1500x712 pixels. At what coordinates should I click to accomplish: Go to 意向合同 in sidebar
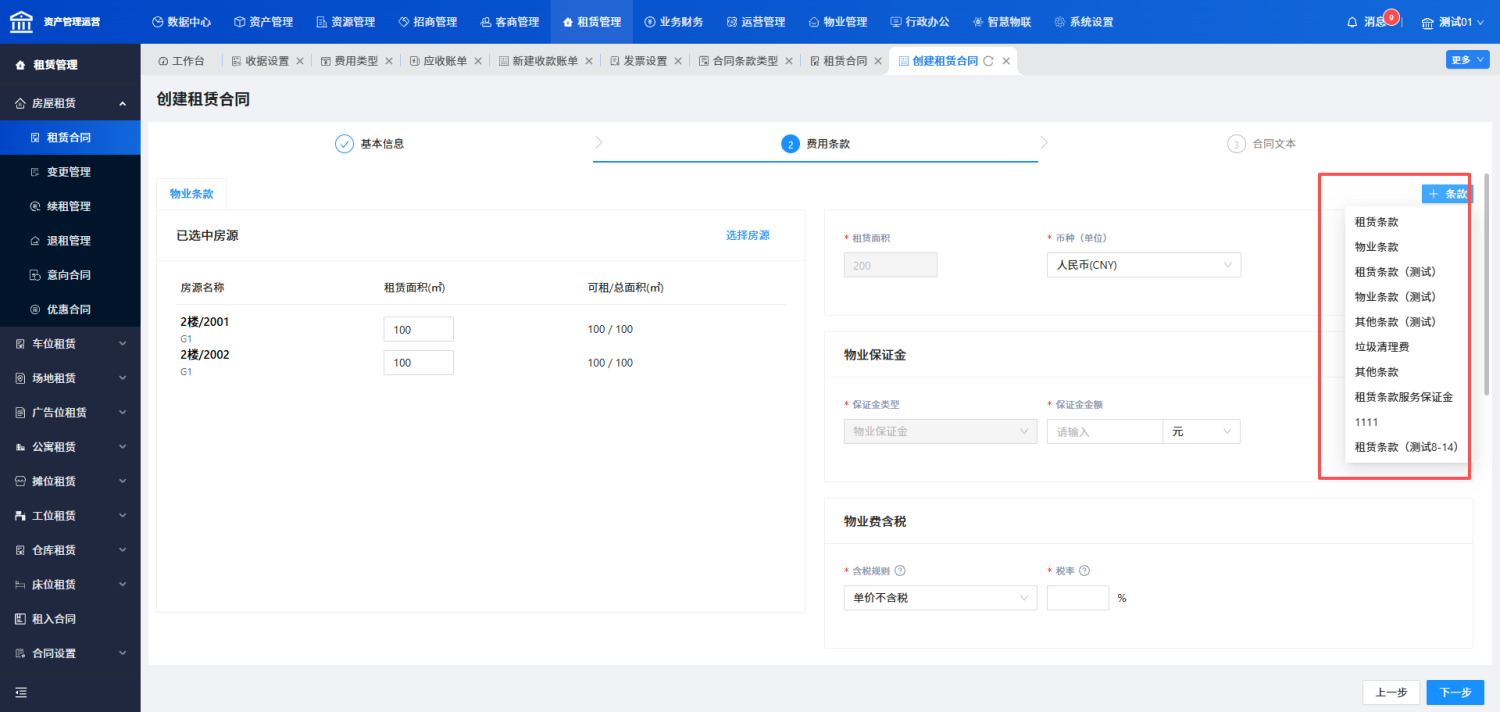click(70, 275)
